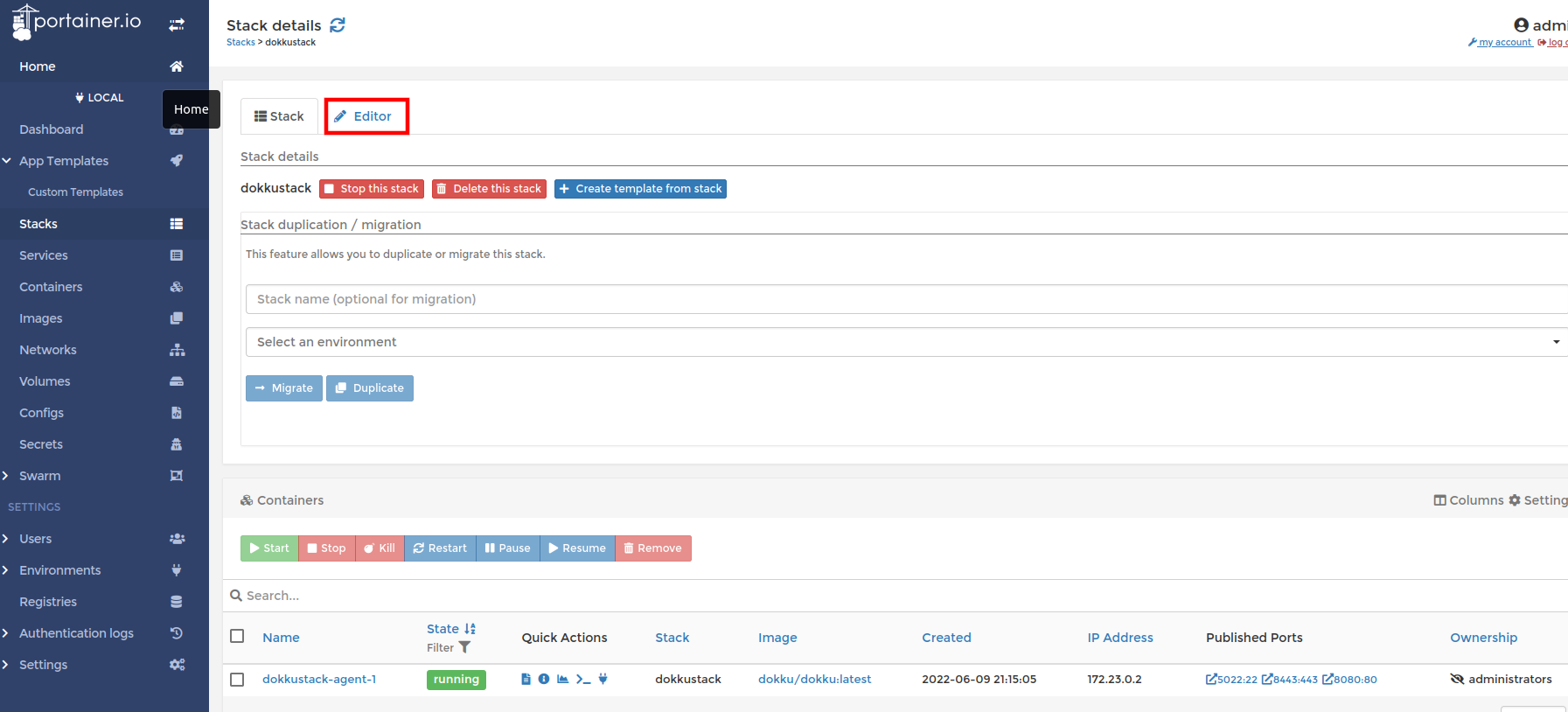Select the Stack tab
Image resolution: width=1568 pixels, height=712 pixels.
point(279,116)
